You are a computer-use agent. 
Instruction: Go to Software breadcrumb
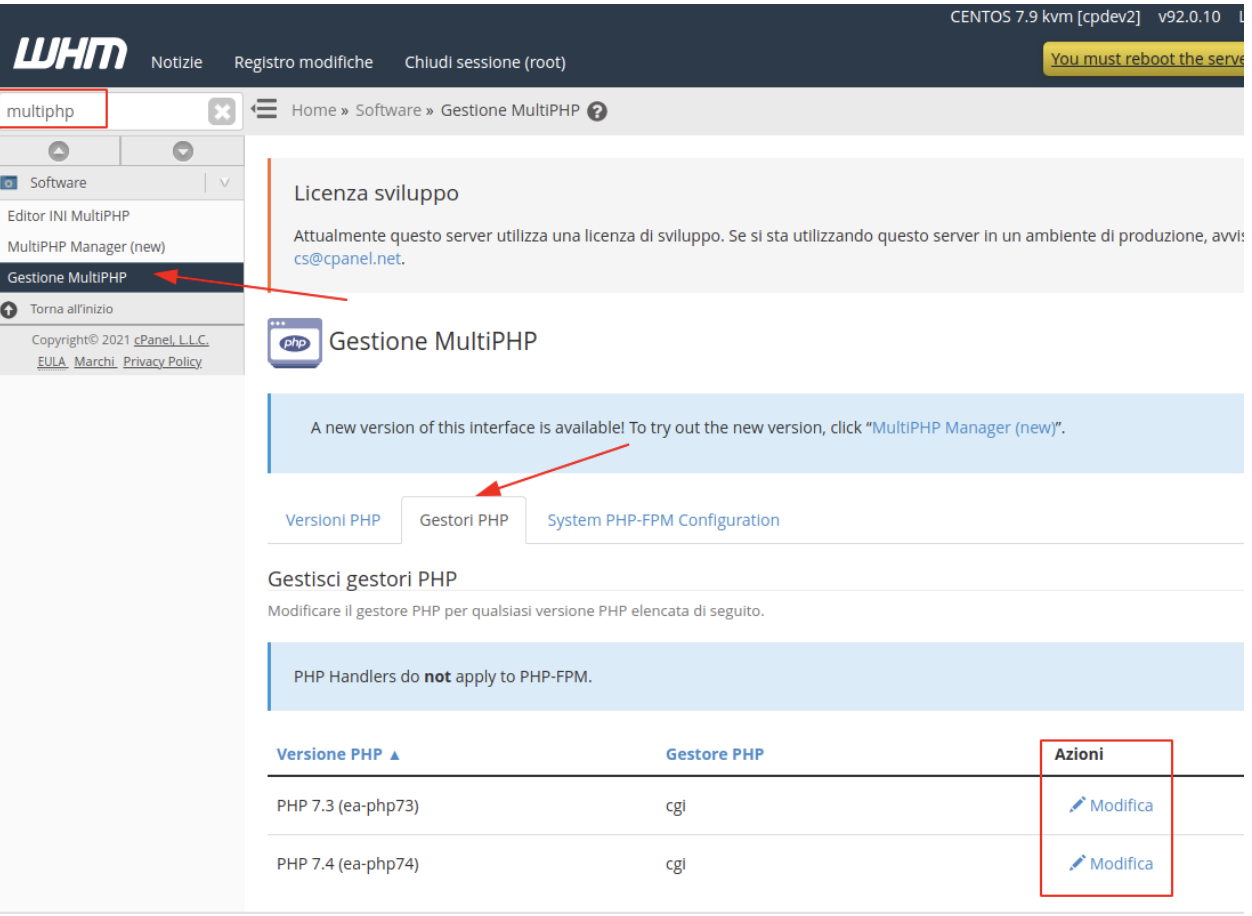388,110
